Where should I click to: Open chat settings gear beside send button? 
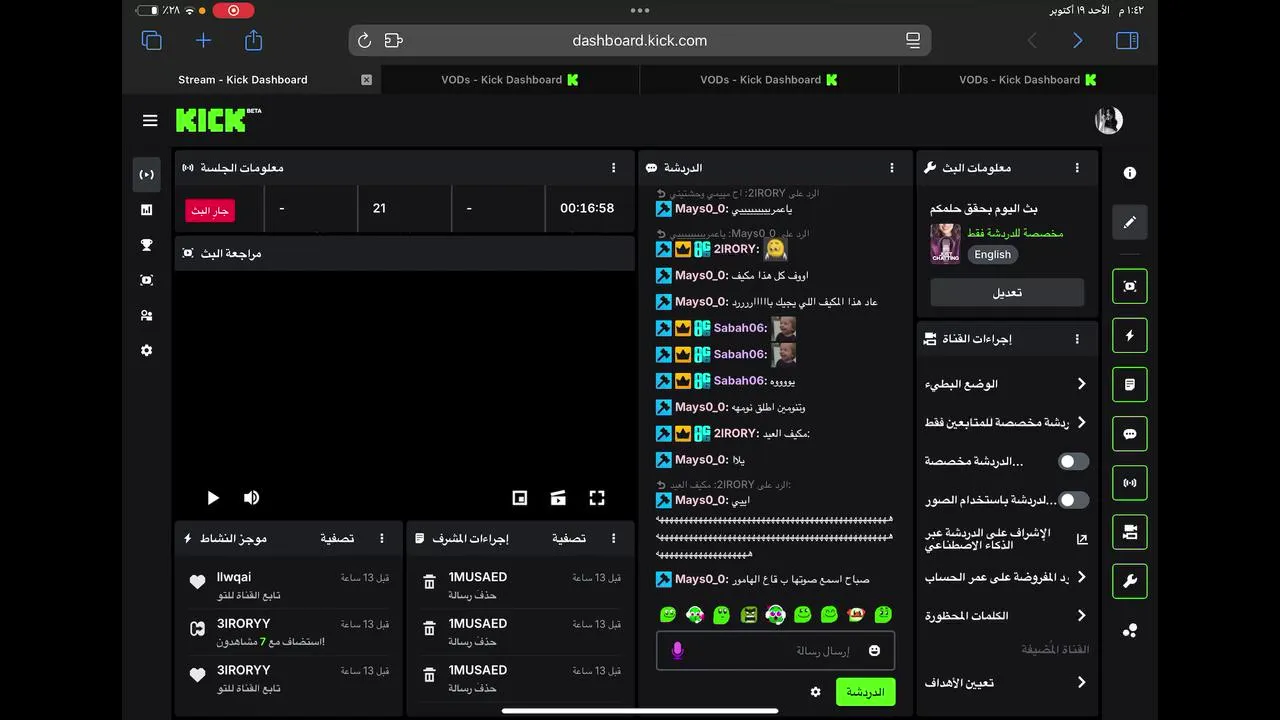(815, 692)
